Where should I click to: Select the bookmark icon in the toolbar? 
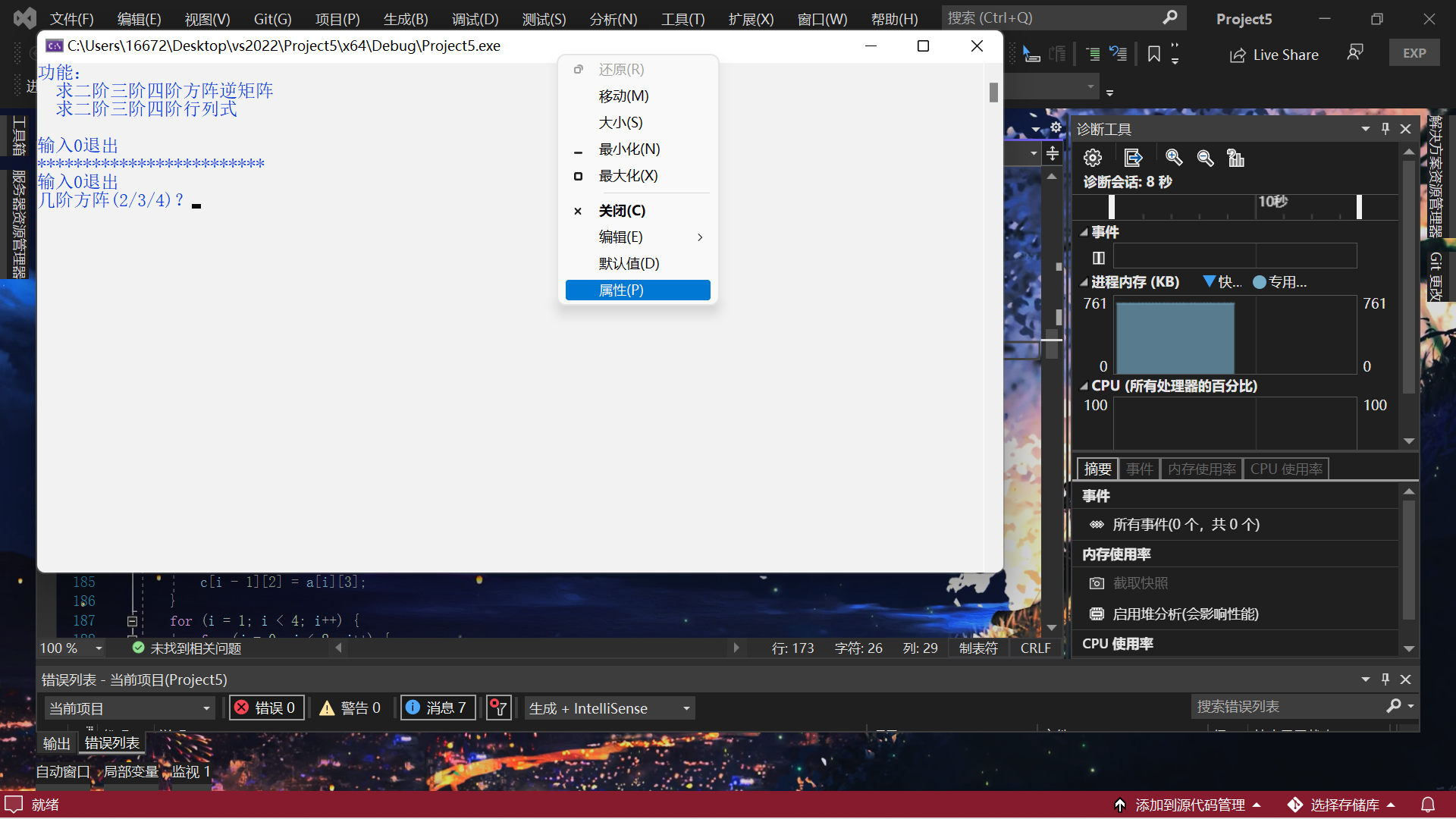pyautogui.click(x=1153, y=53)
